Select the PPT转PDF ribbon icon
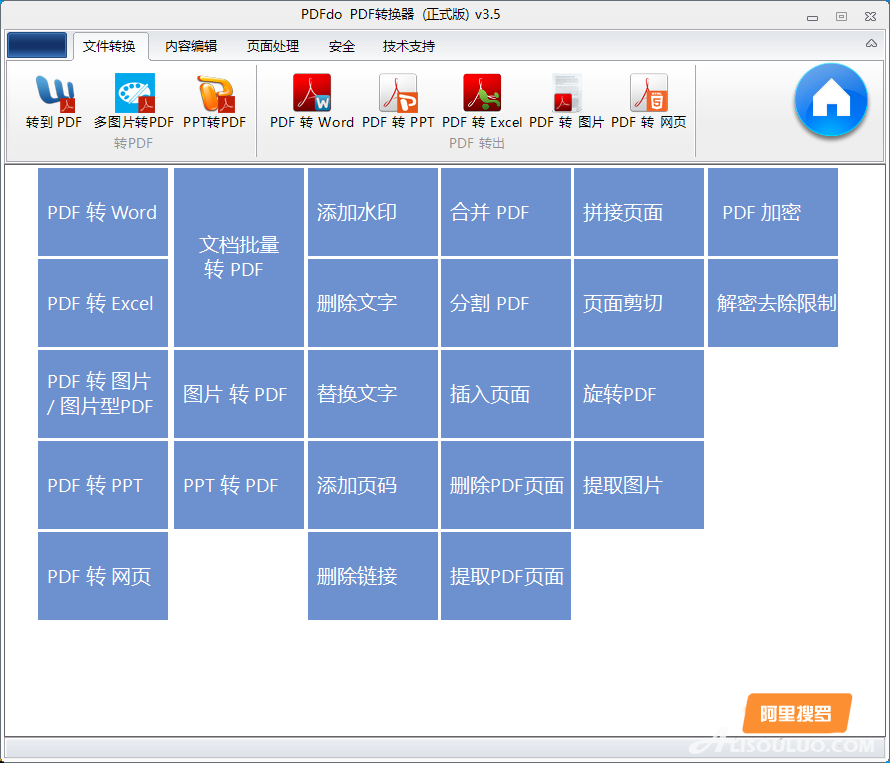This screenshot has width=890, height=763. [215, 101]
